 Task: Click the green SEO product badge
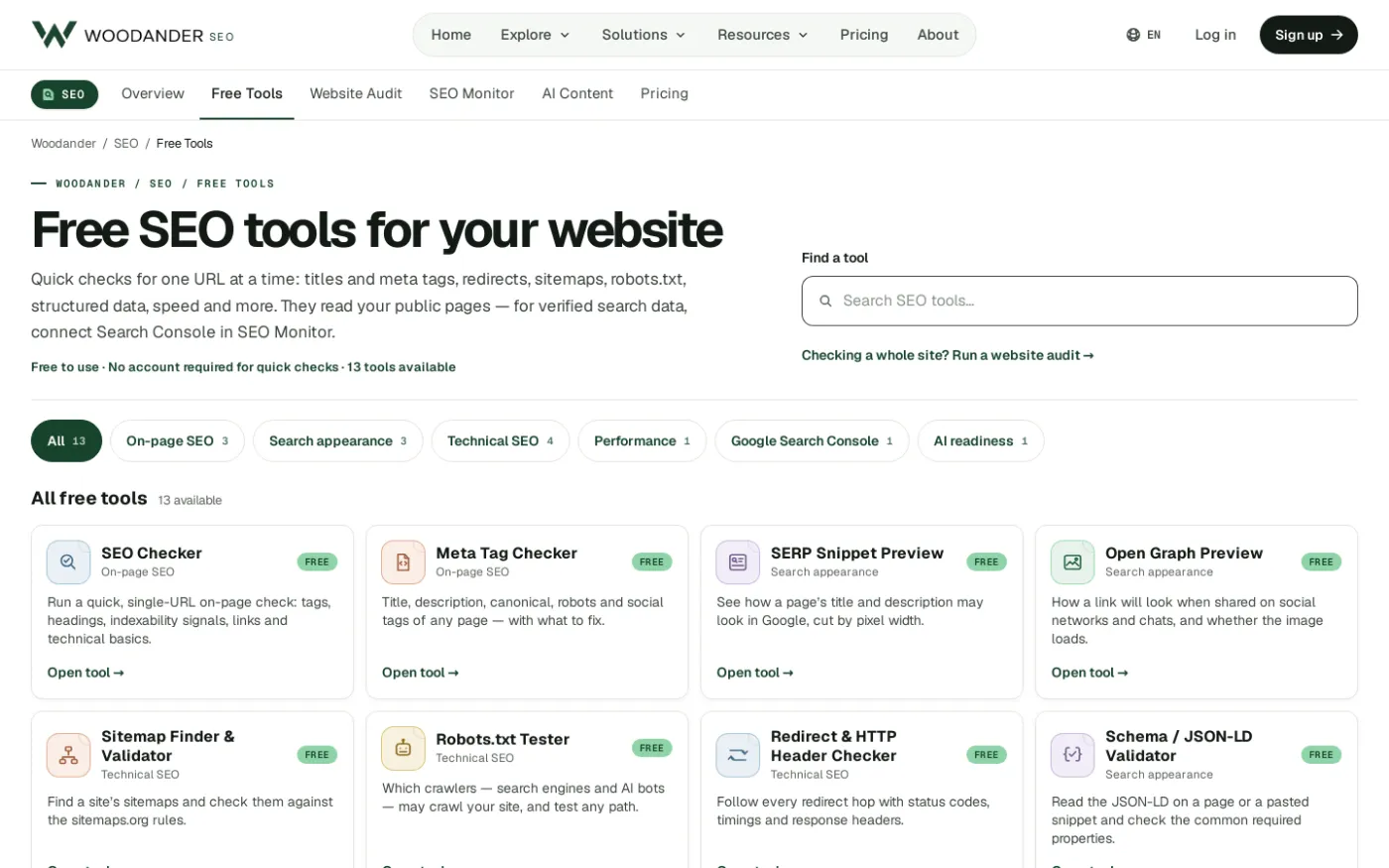tap(64, 94)
